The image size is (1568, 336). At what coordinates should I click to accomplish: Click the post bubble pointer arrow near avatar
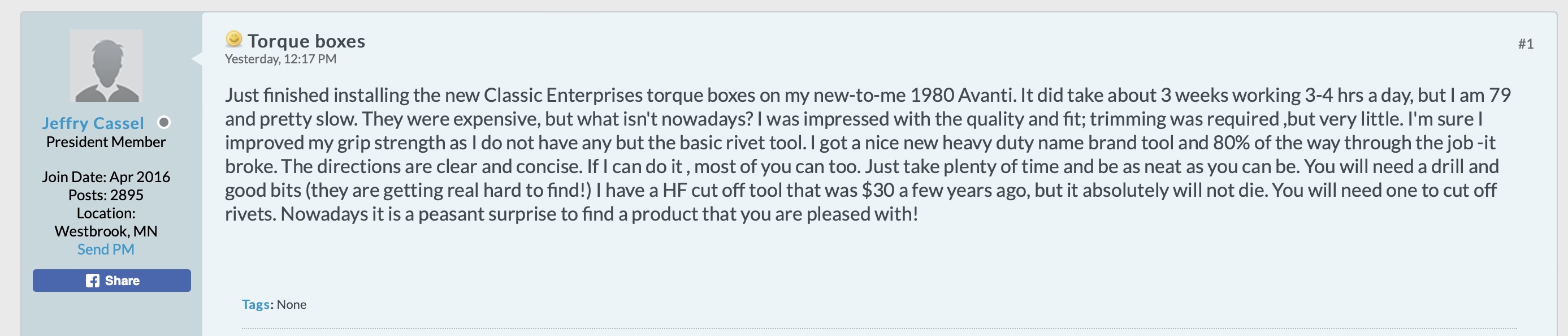[x=197, y=58]
